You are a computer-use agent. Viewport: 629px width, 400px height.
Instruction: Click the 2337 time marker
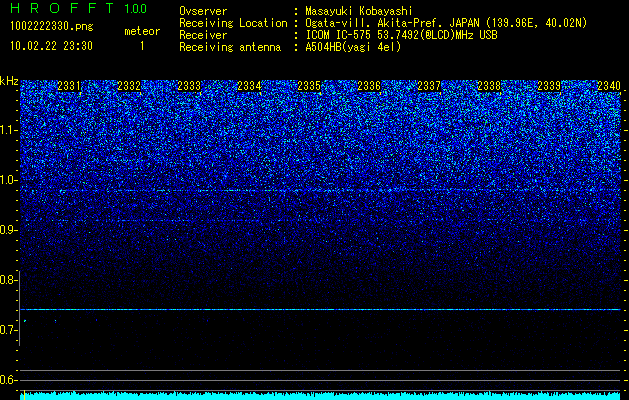(429, 86)
